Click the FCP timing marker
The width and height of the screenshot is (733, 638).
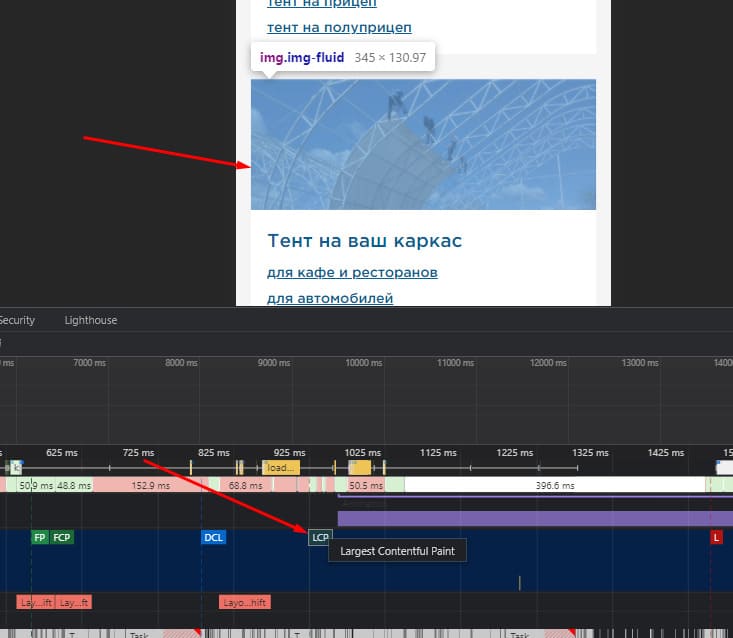tap(62, 537)
